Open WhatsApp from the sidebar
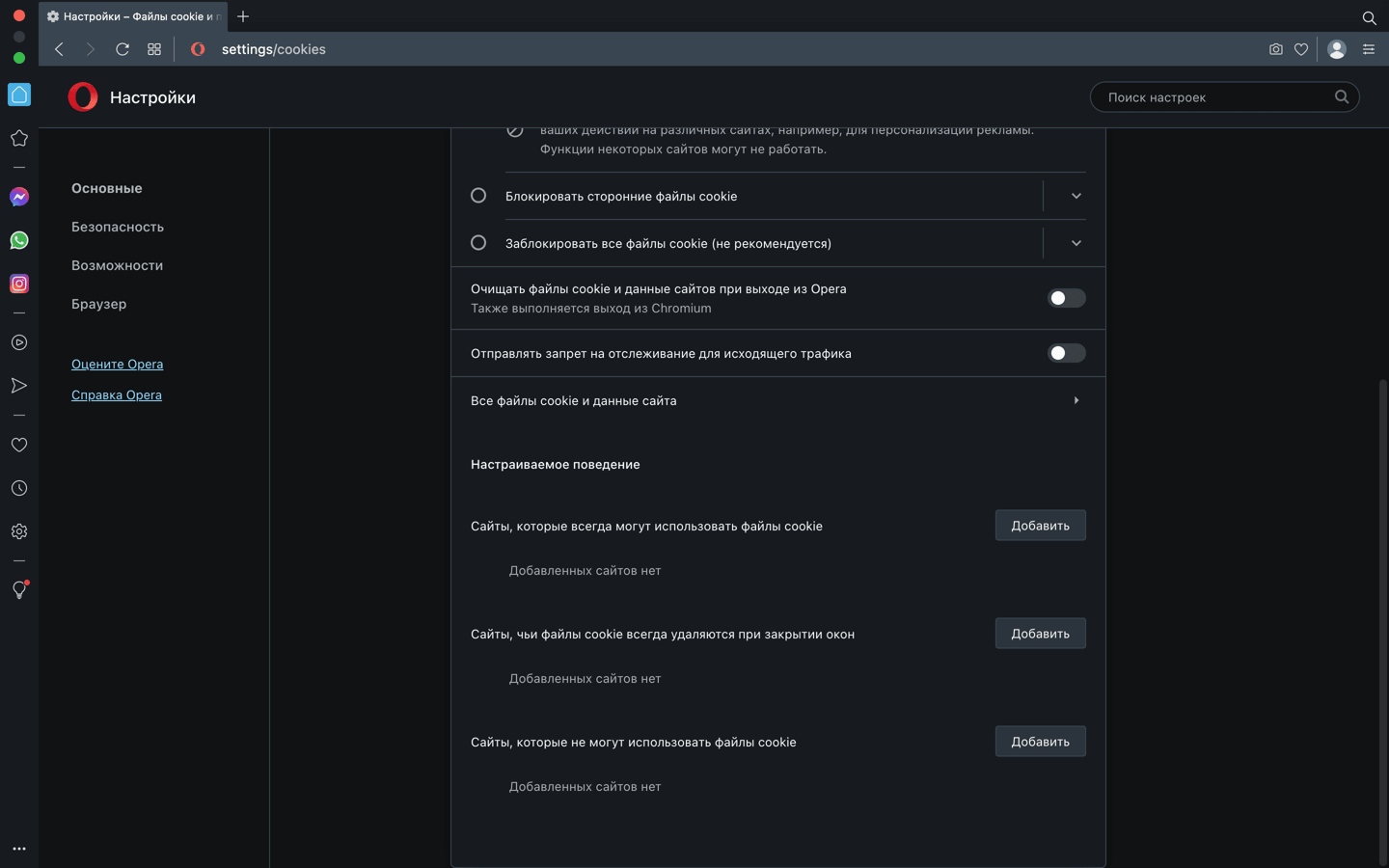Viewport: 1389px width, 868px height. click(19, 240)
